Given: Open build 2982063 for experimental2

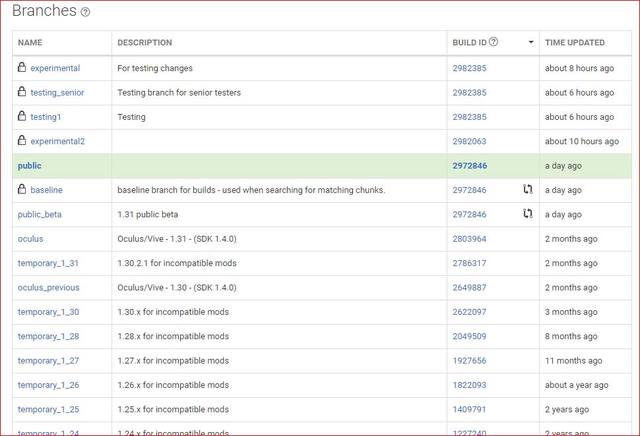Looking at the screenshot, I should click(x=469, y=141).
